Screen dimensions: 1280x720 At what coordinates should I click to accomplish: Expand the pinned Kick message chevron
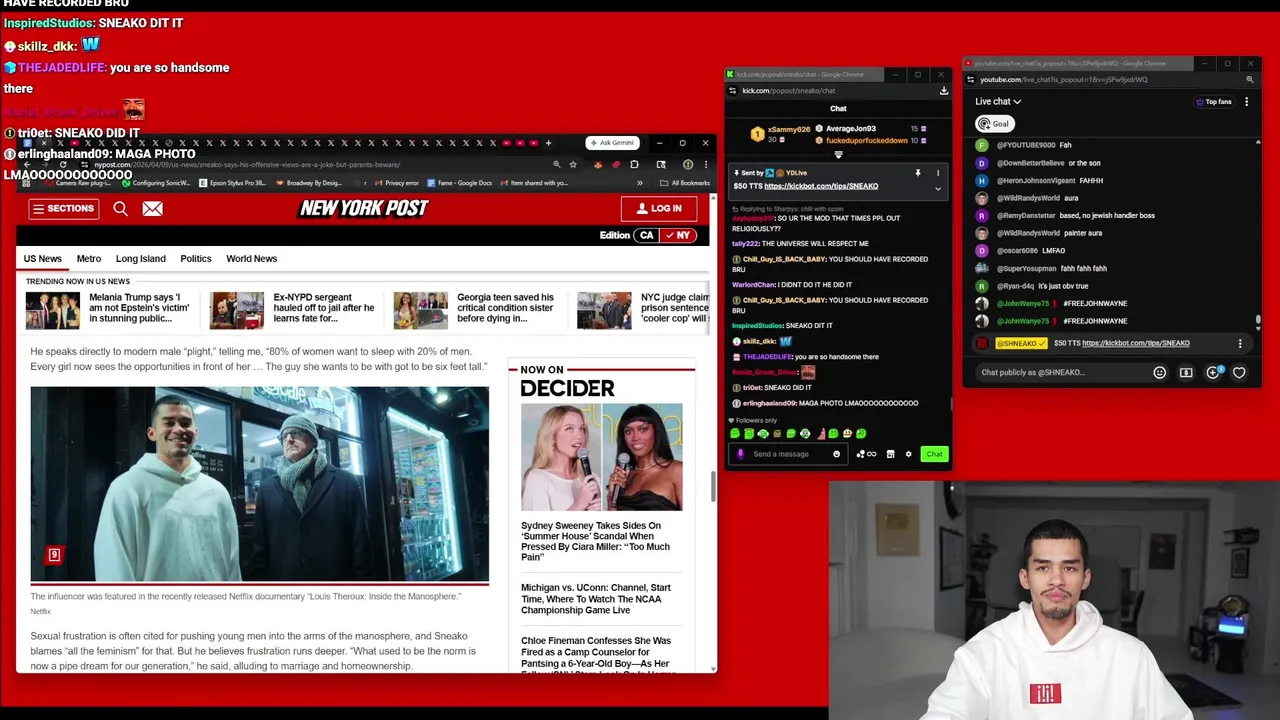click(938, 189)
